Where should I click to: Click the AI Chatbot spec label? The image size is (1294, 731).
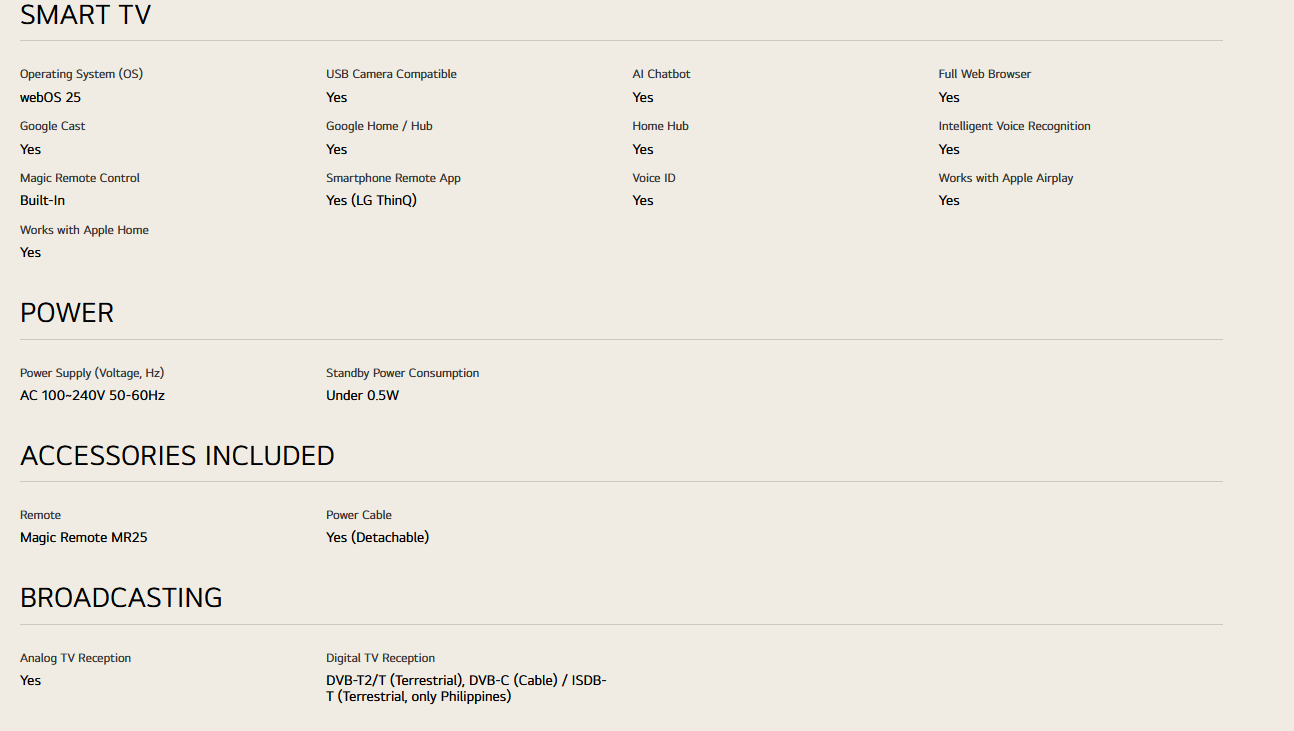(x=661, y=74)
